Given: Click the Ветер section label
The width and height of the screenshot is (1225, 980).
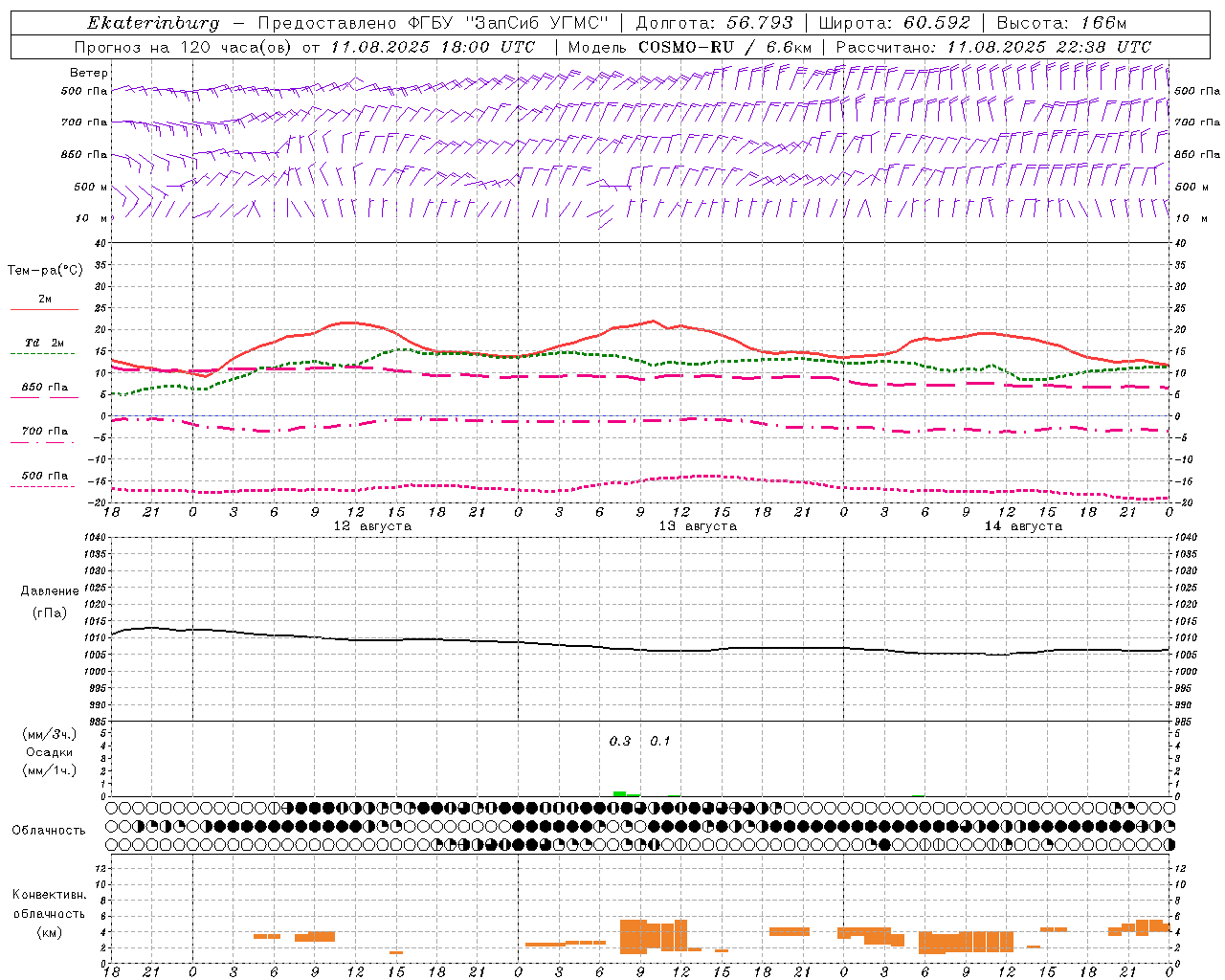Looking at the screenshot, I should [x=88, y=73].
